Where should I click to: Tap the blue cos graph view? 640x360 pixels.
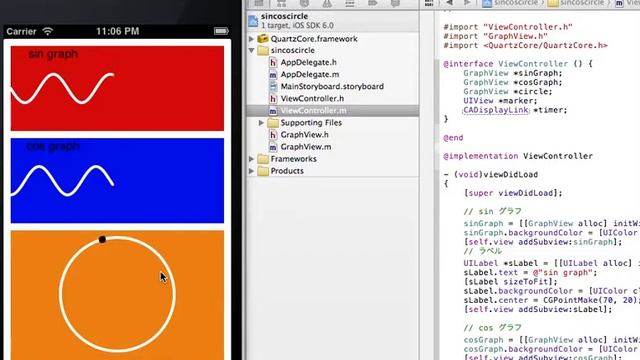117,180
